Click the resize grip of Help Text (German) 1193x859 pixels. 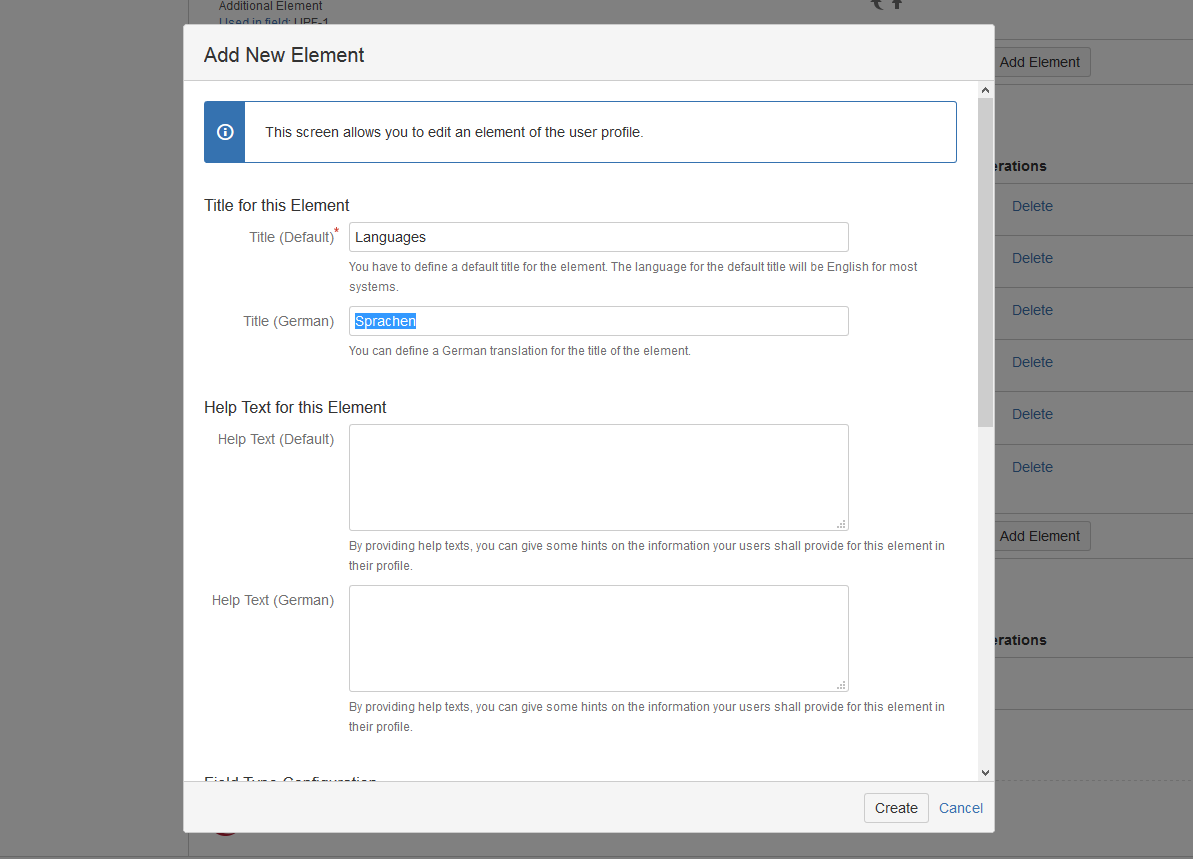[843, 684]
